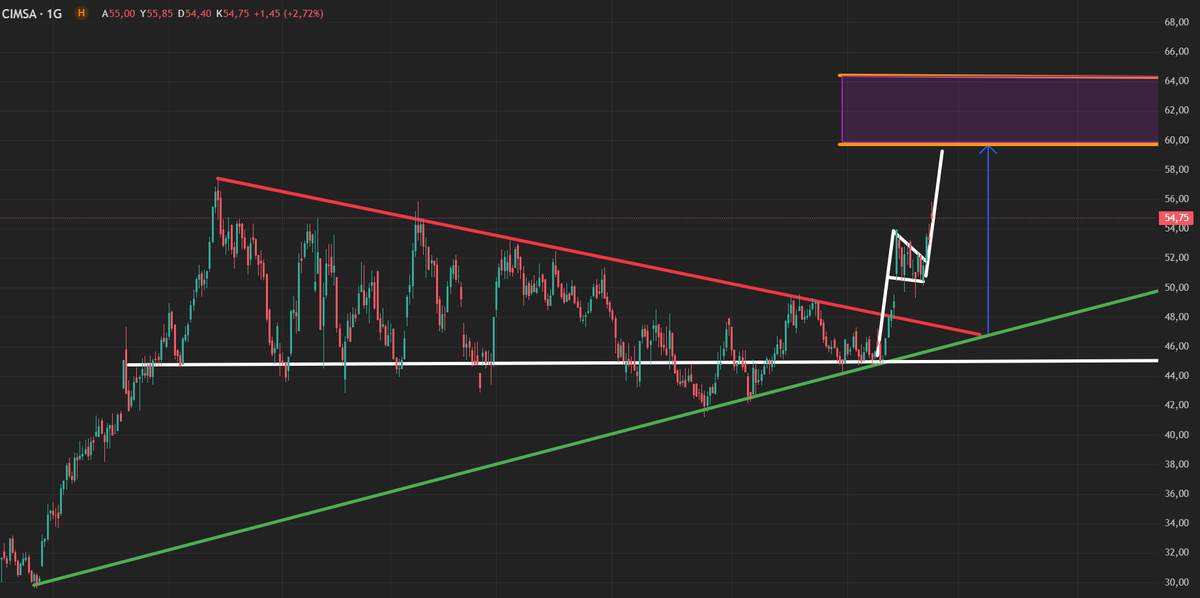Click the 48,00 price axis label
The width and height of the screenshot is (1200, 598).
1175,317
